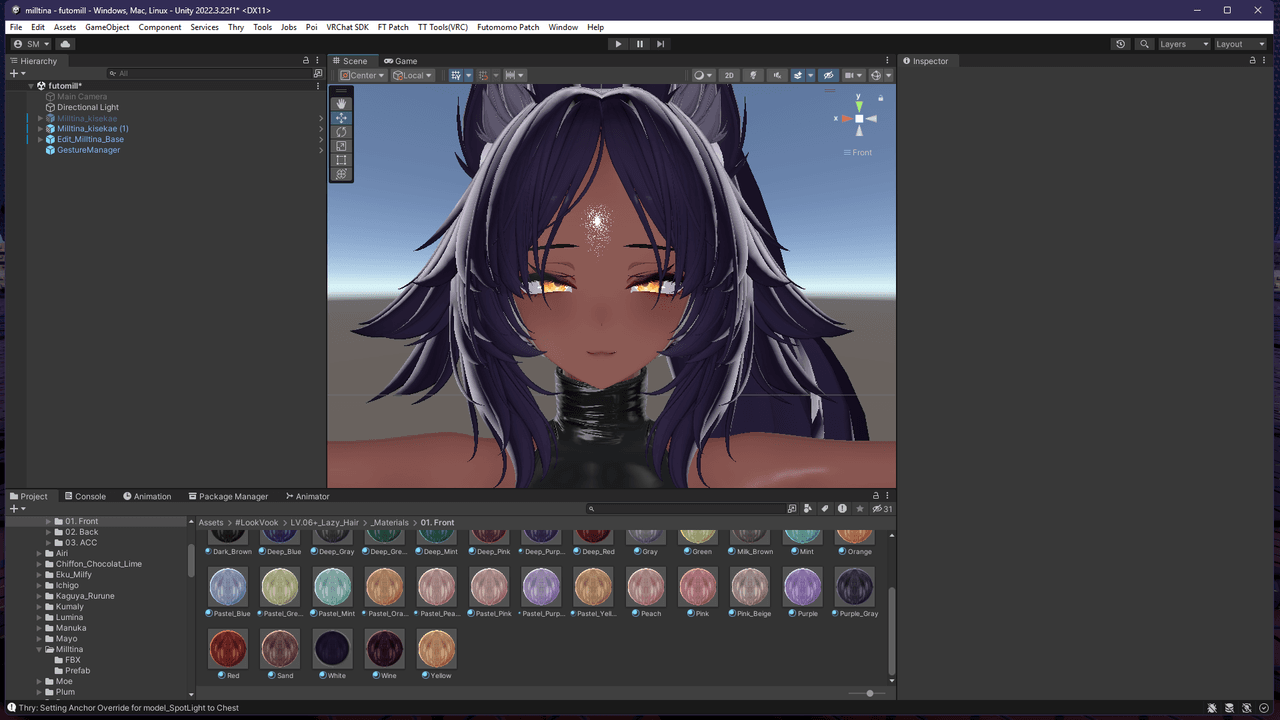Toggle scene audio mute button
1280x720 pixels.
point(777,75)
